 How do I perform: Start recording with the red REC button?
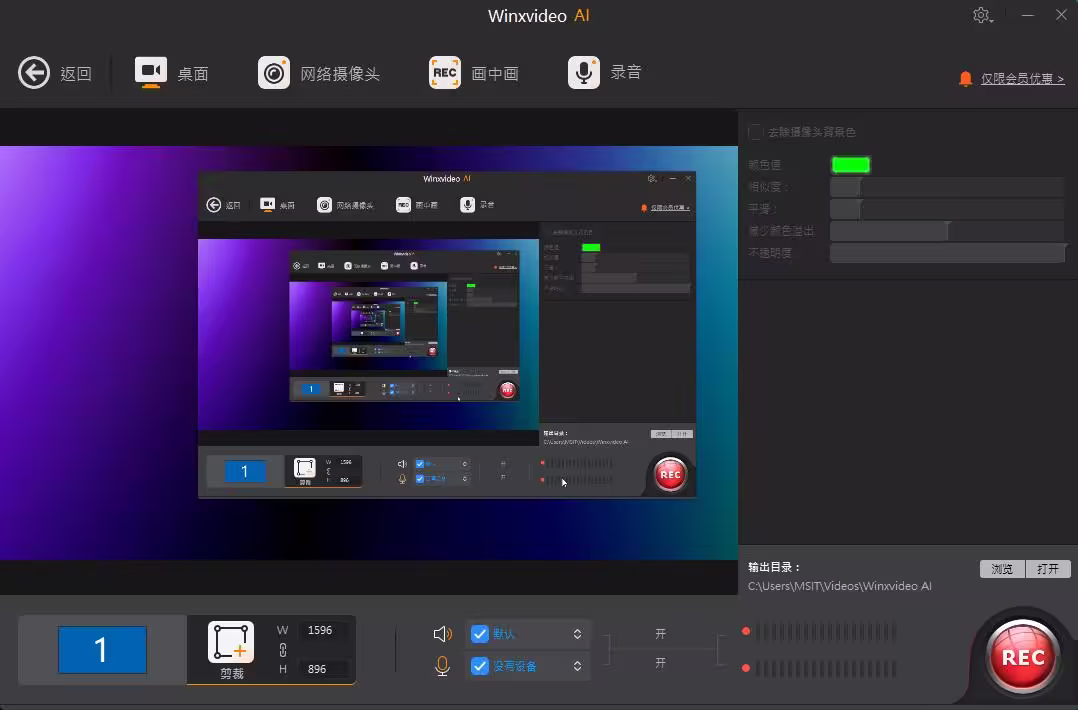(1022, 656)
